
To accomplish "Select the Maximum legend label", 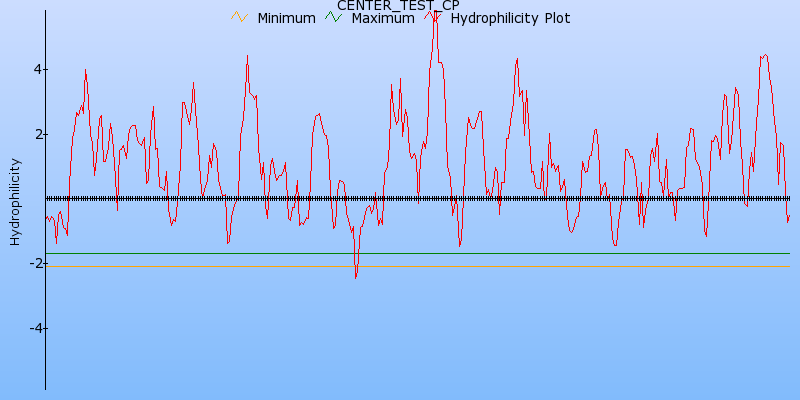I will pyautogui.click(x=383, y=18).
